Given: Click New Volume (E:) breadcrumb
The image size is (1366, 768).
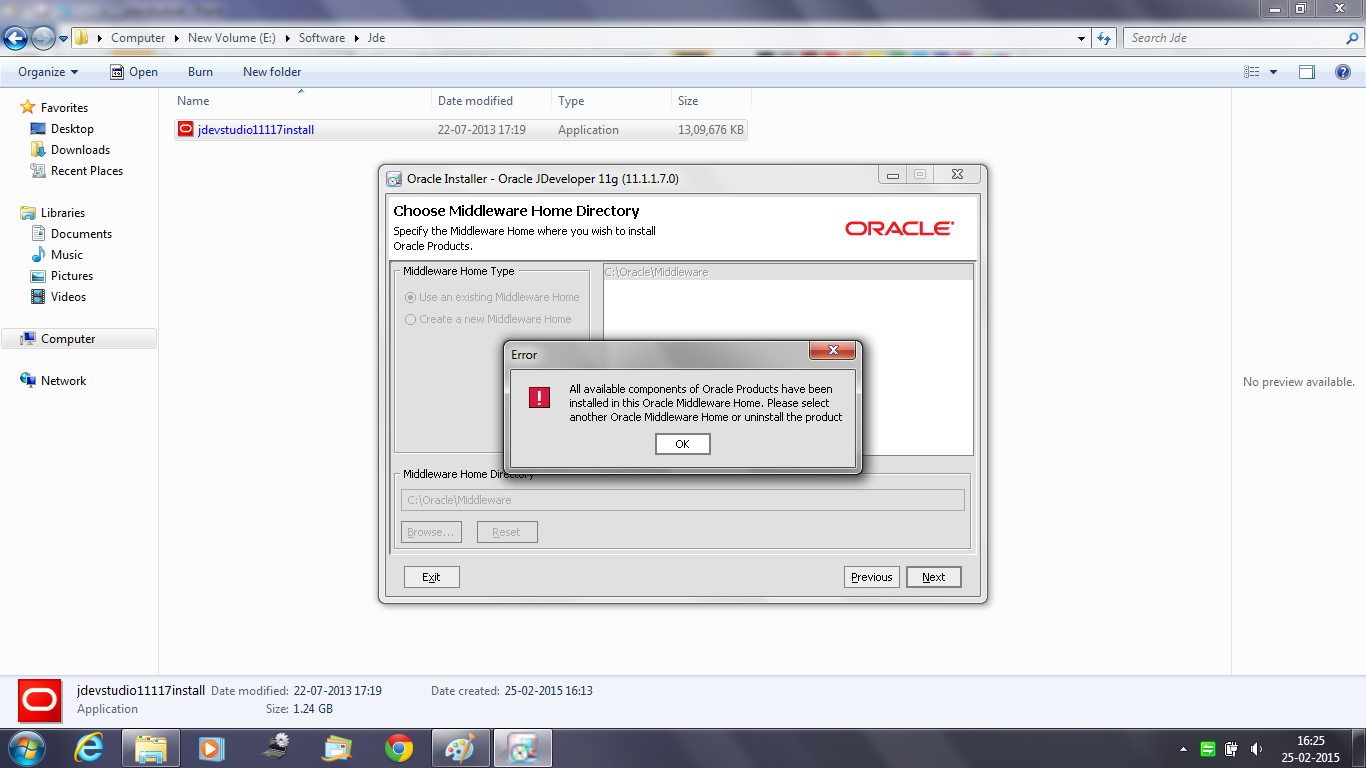Looking at the screenshot, I should (231, 38).
